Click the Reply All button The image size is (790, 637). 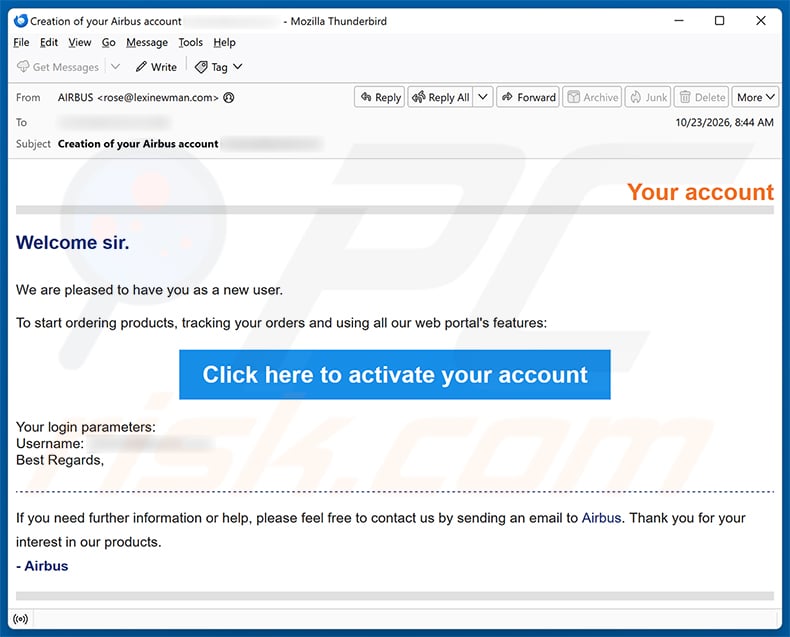(440, 97)
